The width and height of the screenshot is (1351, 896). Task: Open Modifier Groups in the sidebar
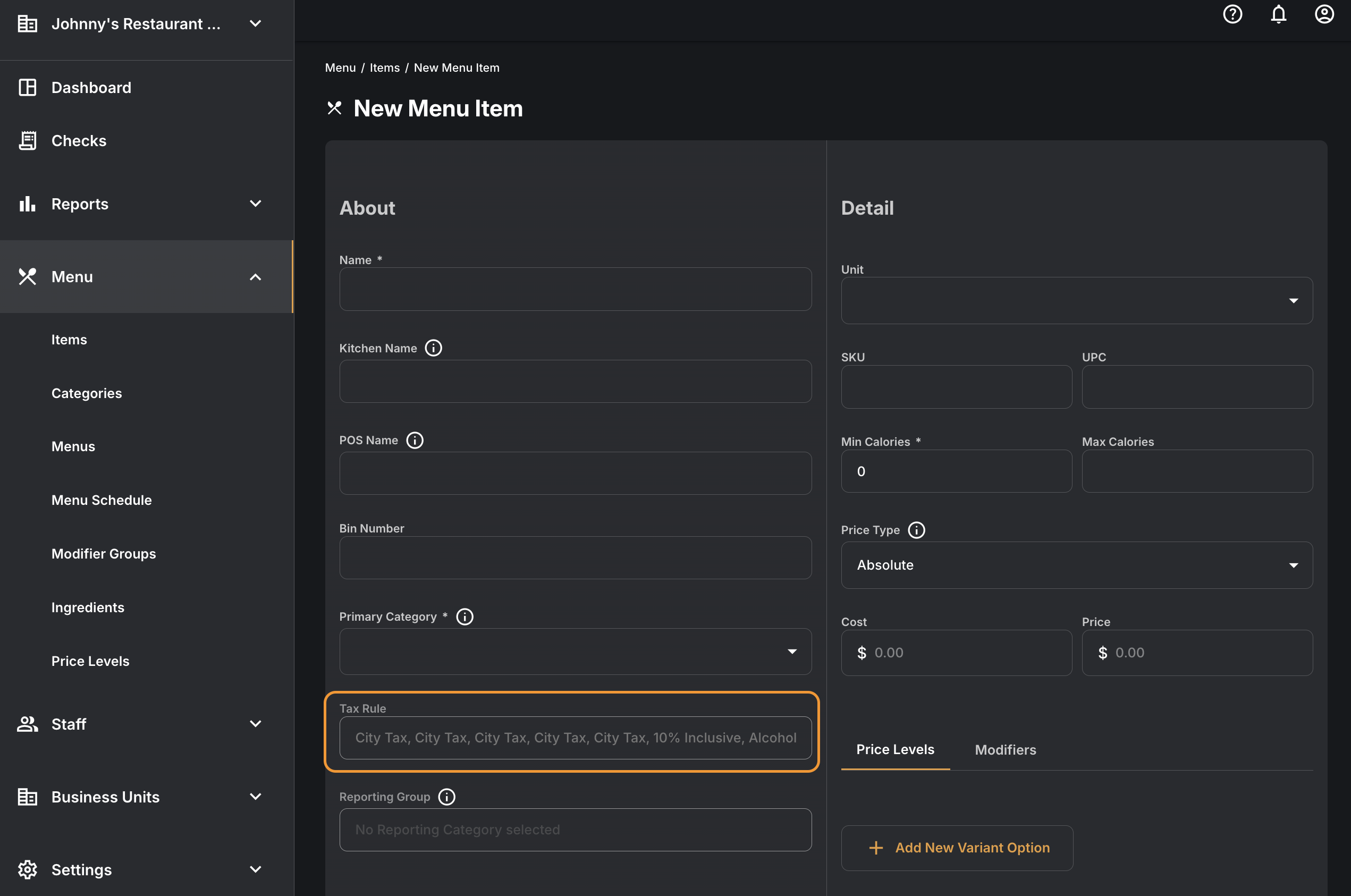click(104, 554)
